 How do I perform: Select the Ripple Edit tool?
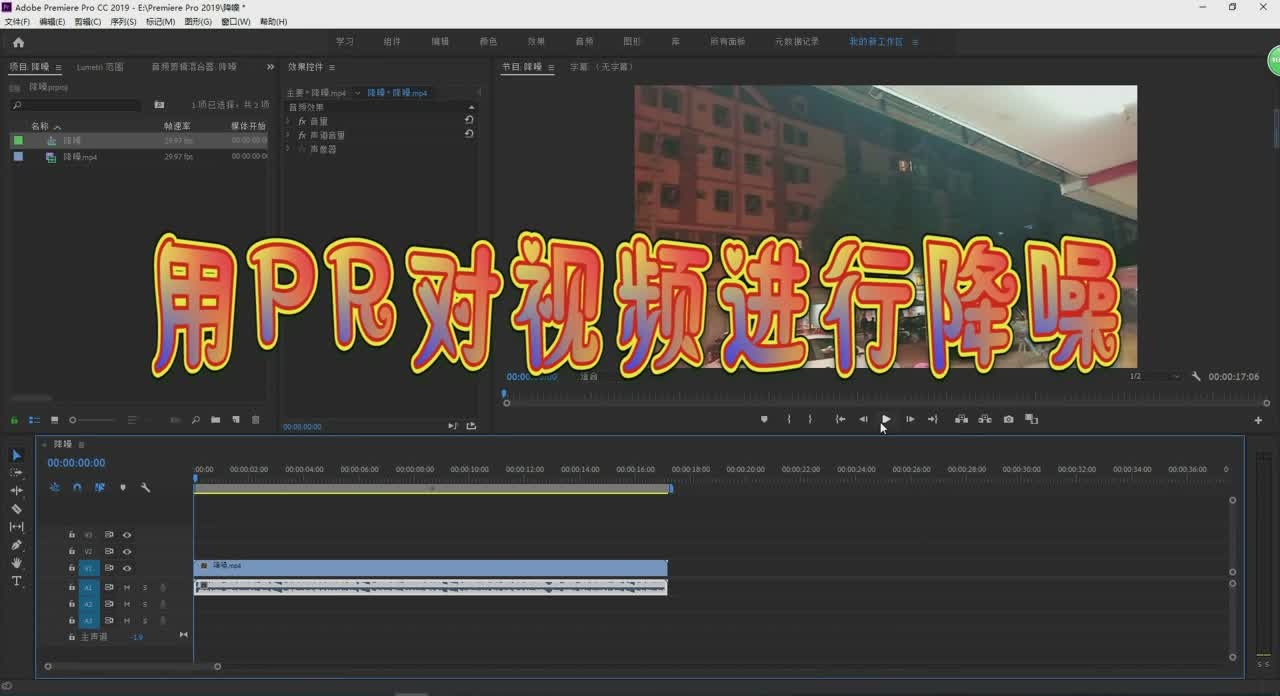pos(16,491)
